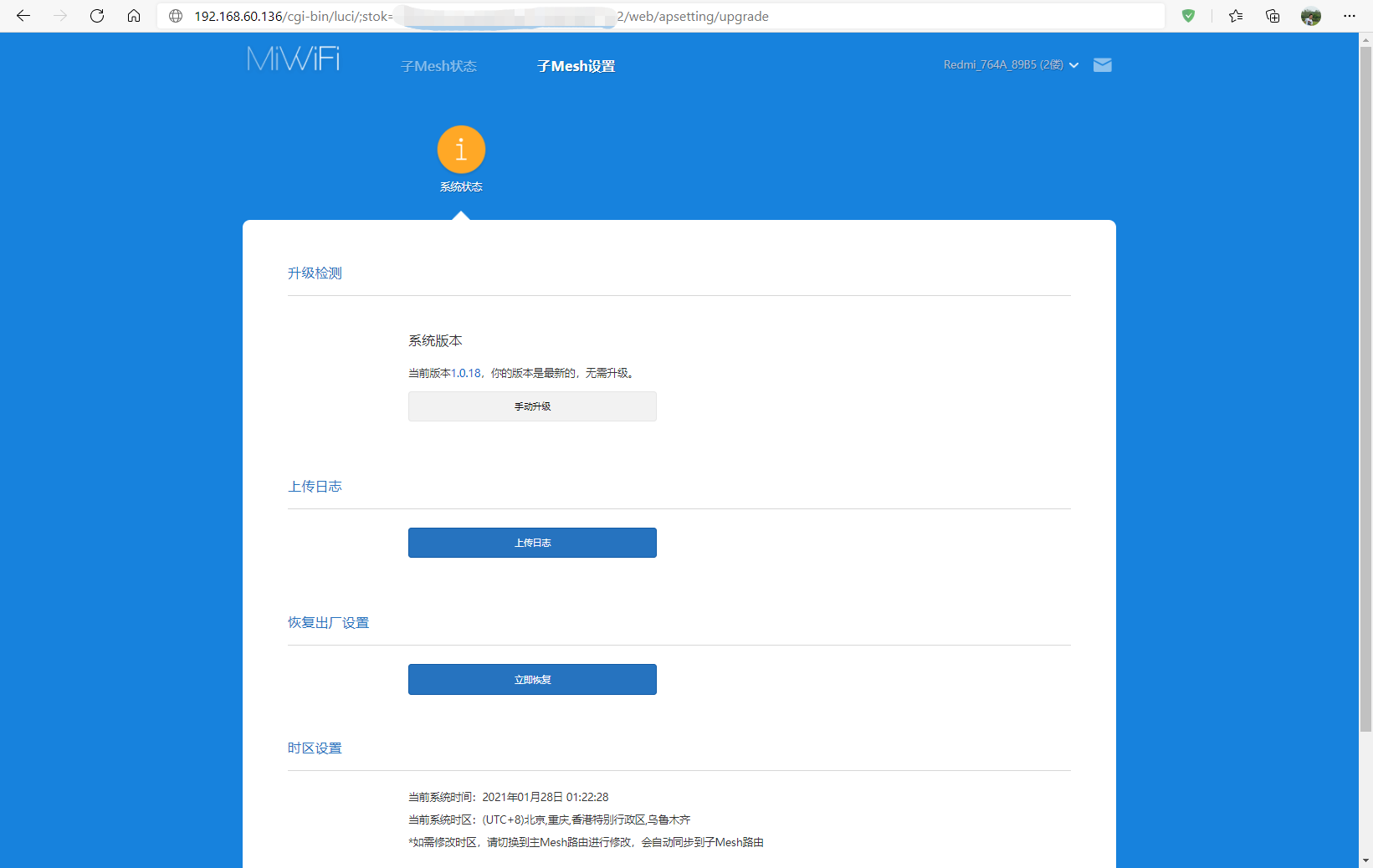Click the browser profile avatar
This screenshot has height=868, width=1373.
[1310, 15]
